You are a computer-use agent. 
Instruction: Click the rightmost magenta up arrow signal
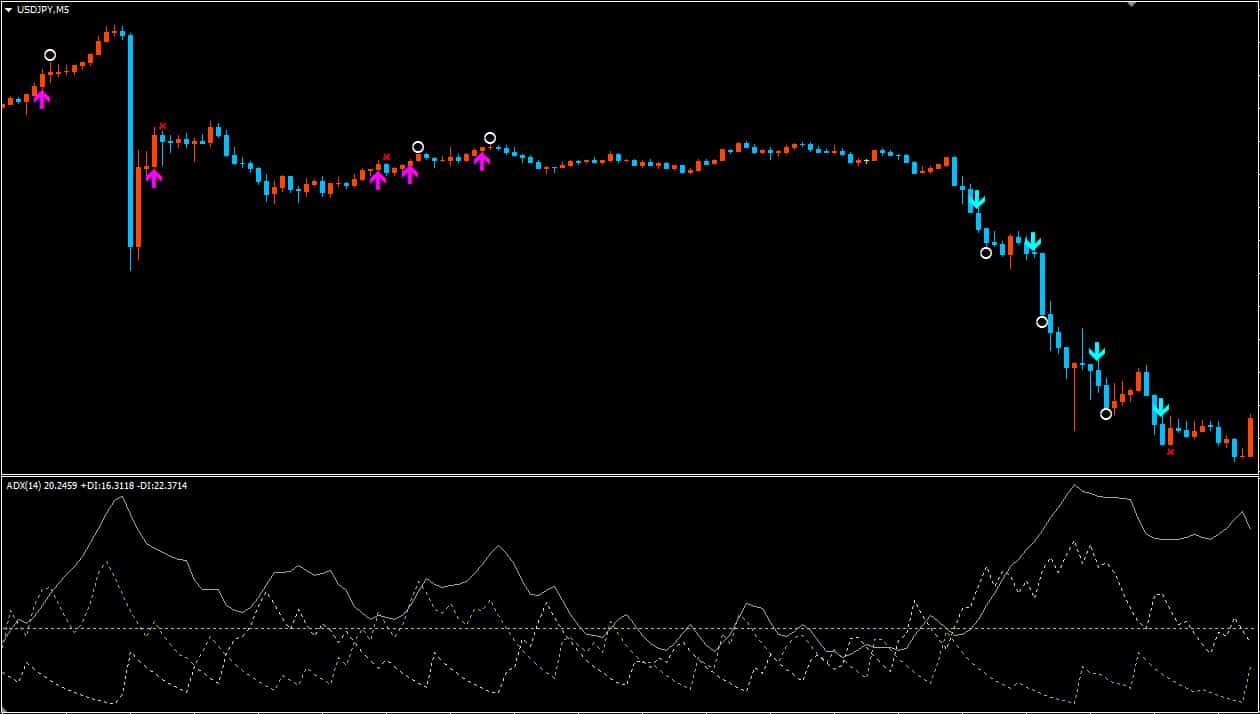[482, 160]
